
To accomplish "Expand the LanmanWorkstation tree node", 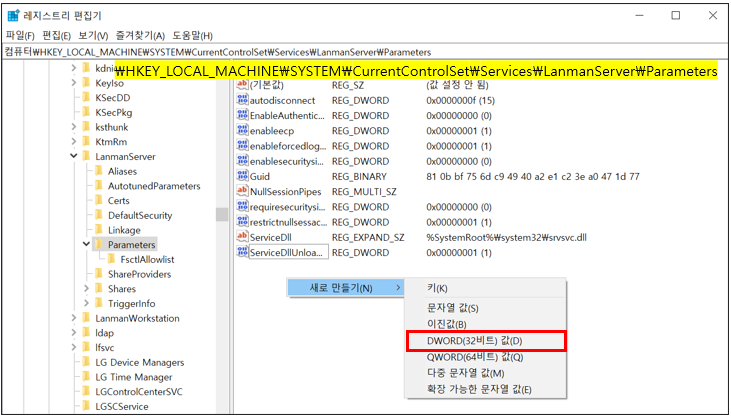I will [74, 318].
